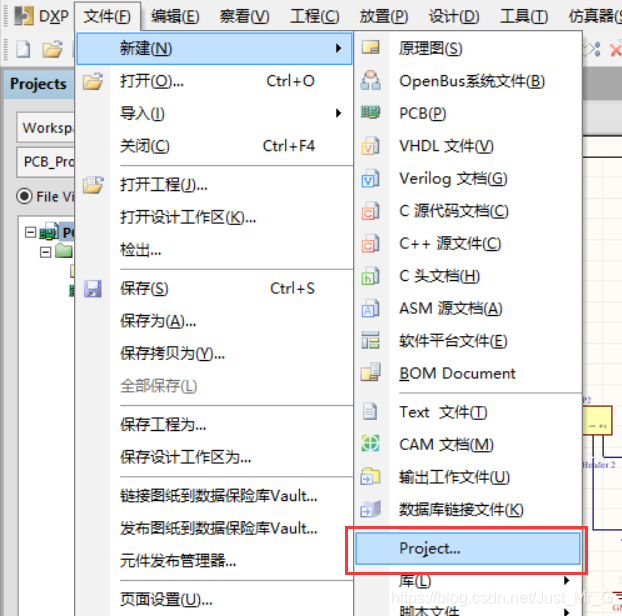Click the Verilog document icon

tap(371, 178)
